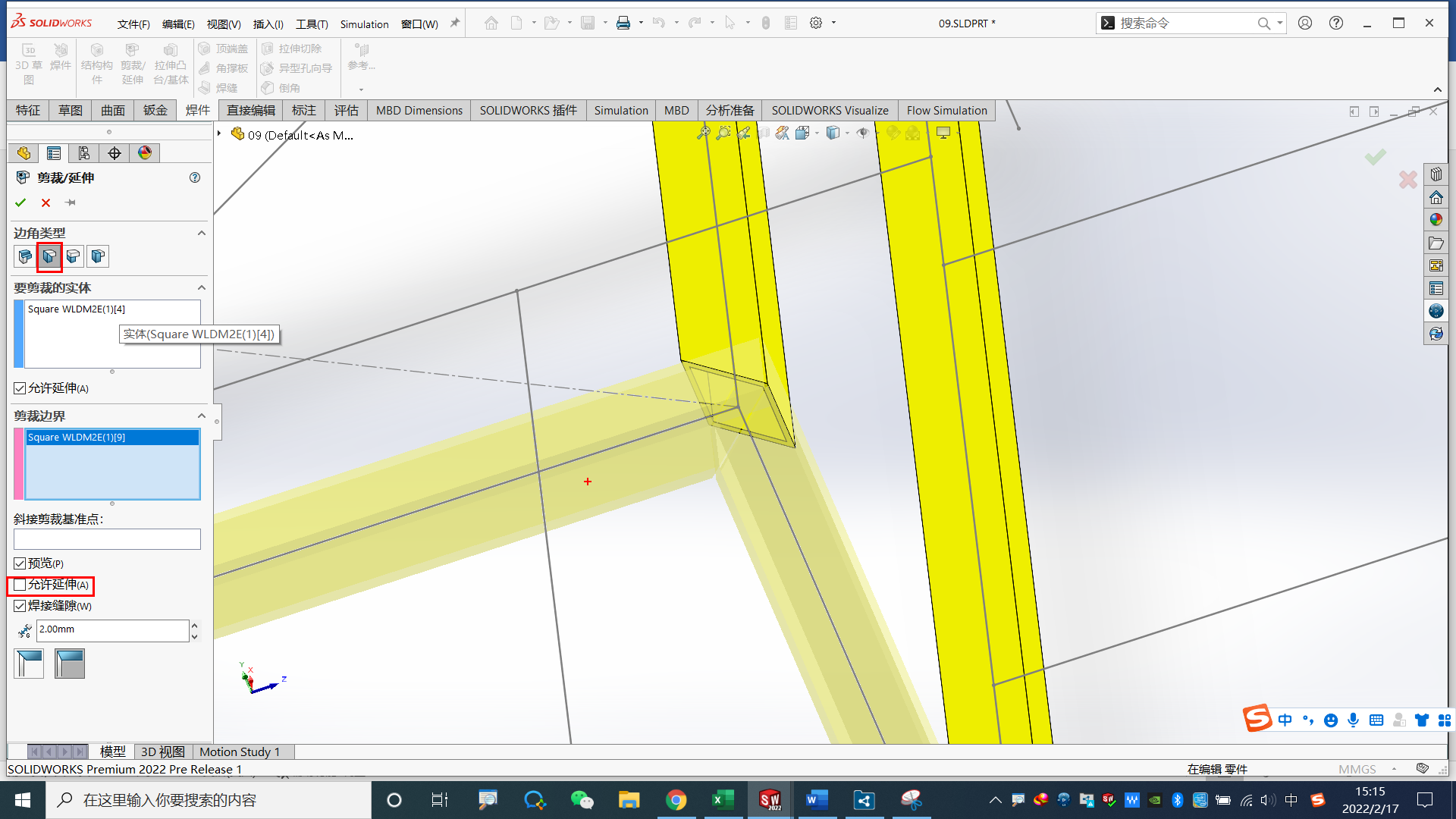Open File Explorer folder icon in task pane
The height and width of the screenshot is (819, 1456).
(x=1436, y=243)
